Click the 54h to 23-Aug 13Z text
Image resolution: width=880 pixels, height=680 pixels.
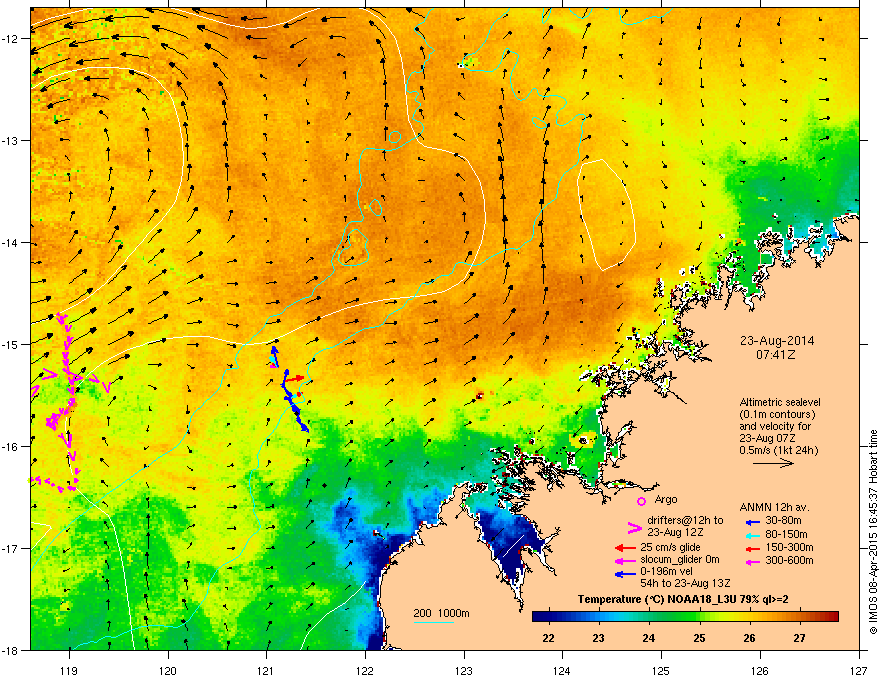coord(685,584)
